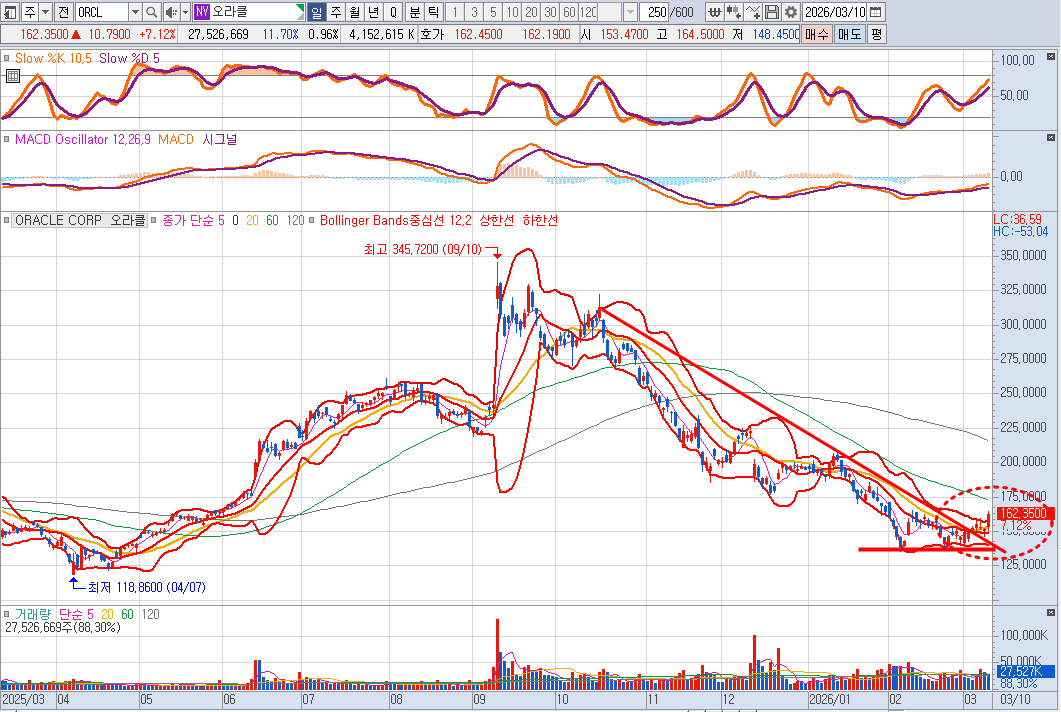Screen dimensions: 1061x712
Task: Click the grid table icon in stochastic panel
Action: [x=12, y=76]
